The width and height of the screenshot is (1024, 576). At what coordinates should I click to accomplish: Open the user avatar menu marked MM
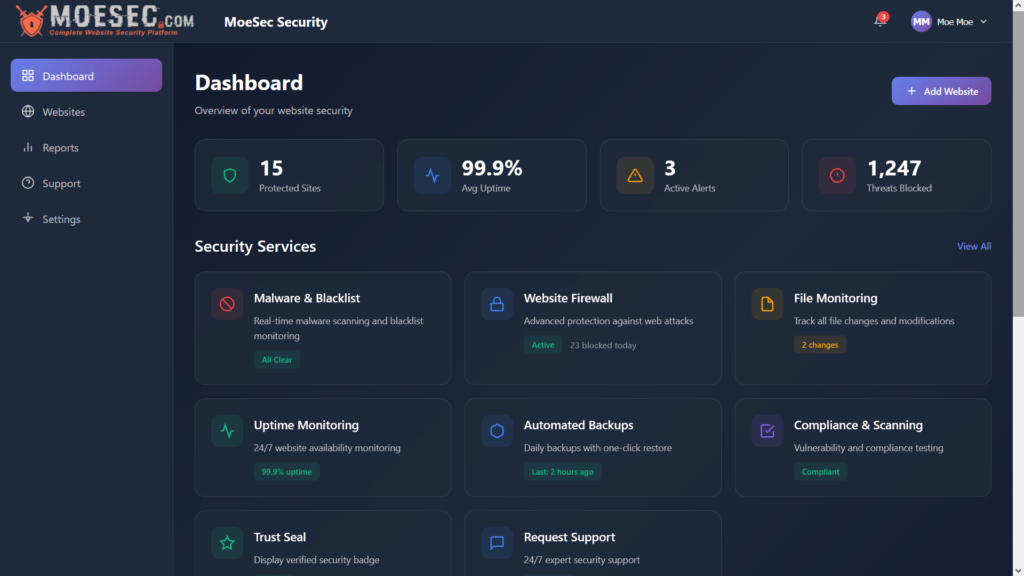921,21
